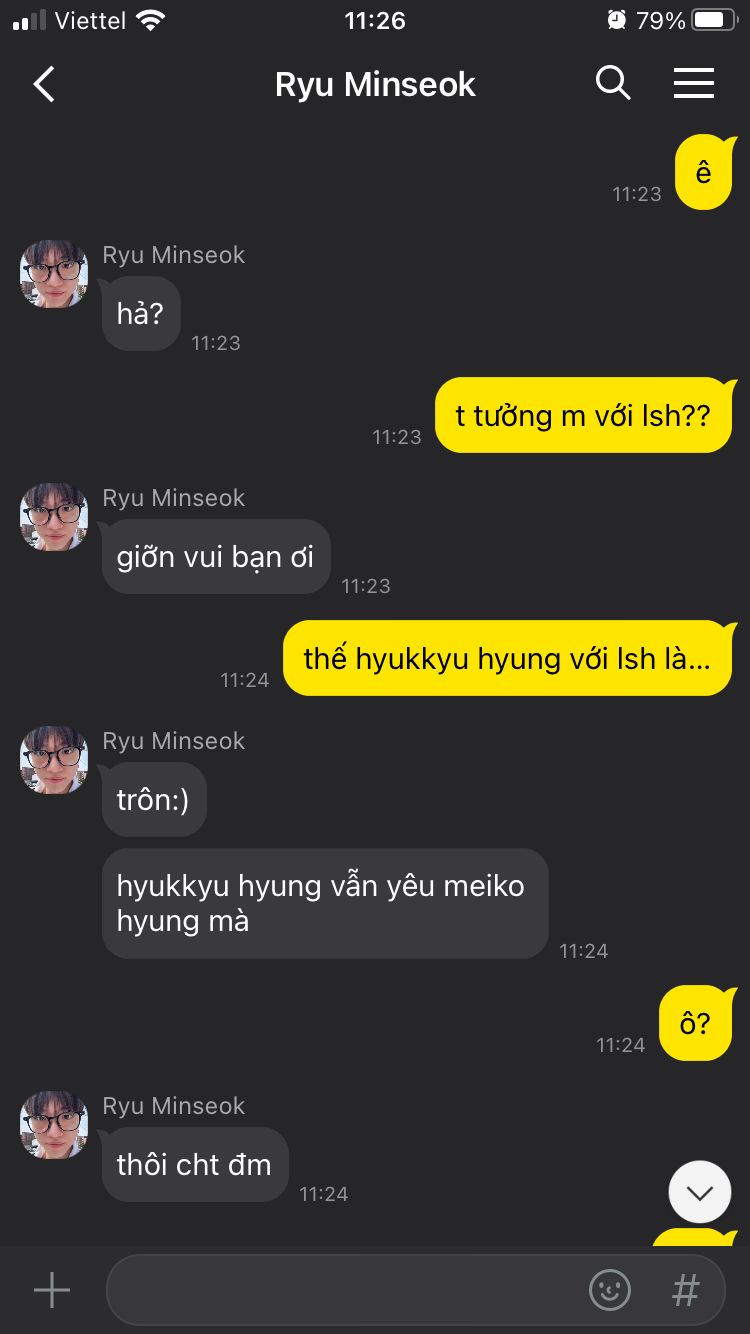Open chat search with magnifier icon
The width and height of the screenshot is (750, 1334).
(613, 83)
